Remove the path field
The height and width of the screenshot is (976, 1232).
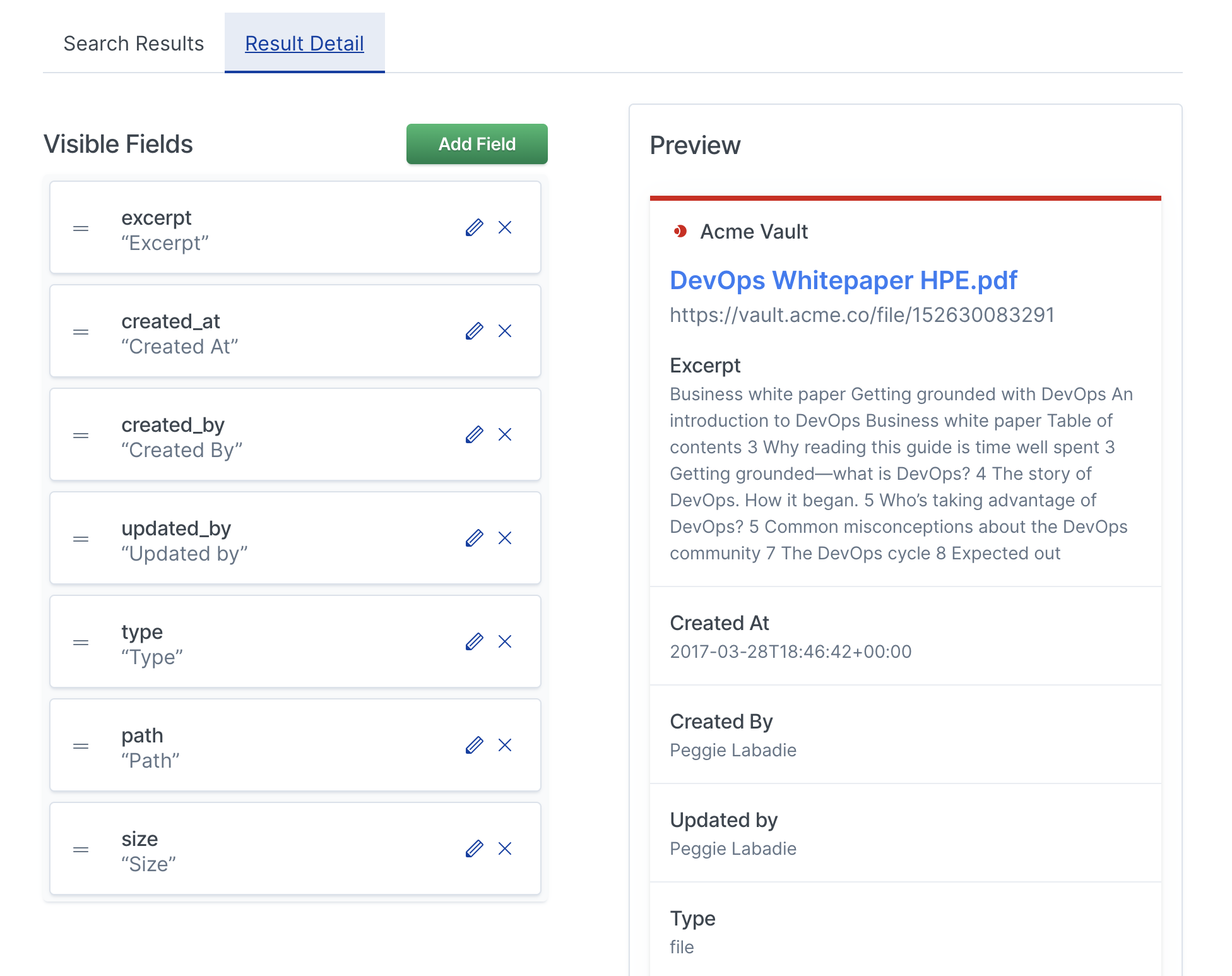click(505, 745)
